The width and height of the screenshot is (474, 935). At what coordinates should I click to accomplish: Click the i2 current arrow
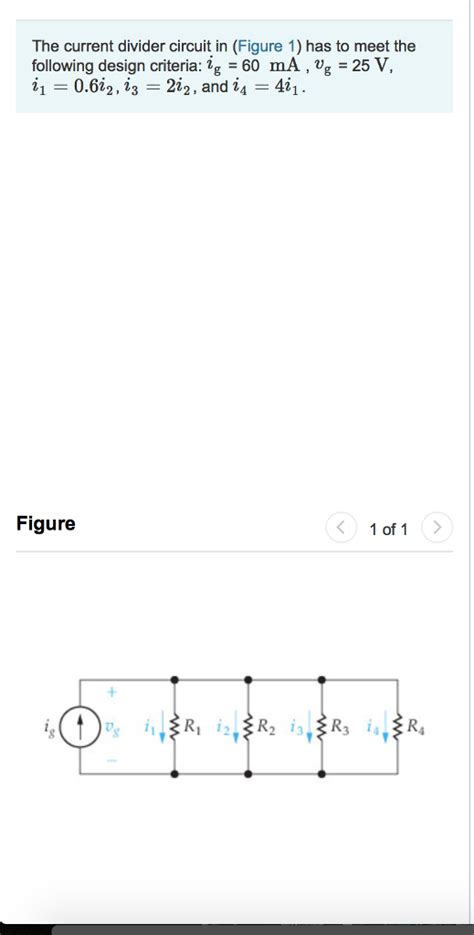tap(236, 727)
